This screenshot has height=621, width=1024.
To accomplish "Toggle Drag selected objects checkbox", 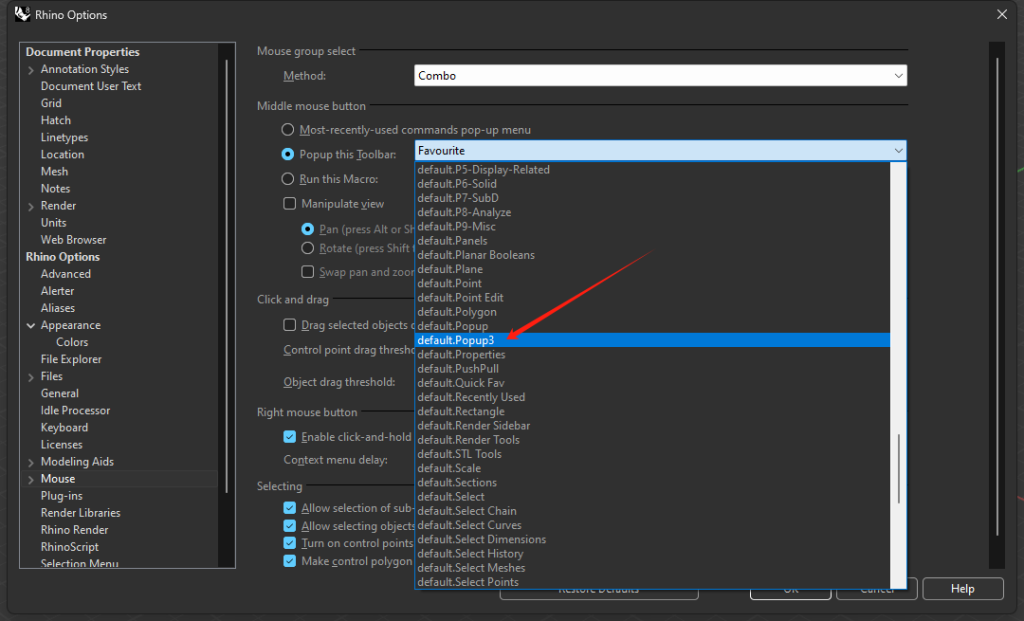I will click(289, 325).
